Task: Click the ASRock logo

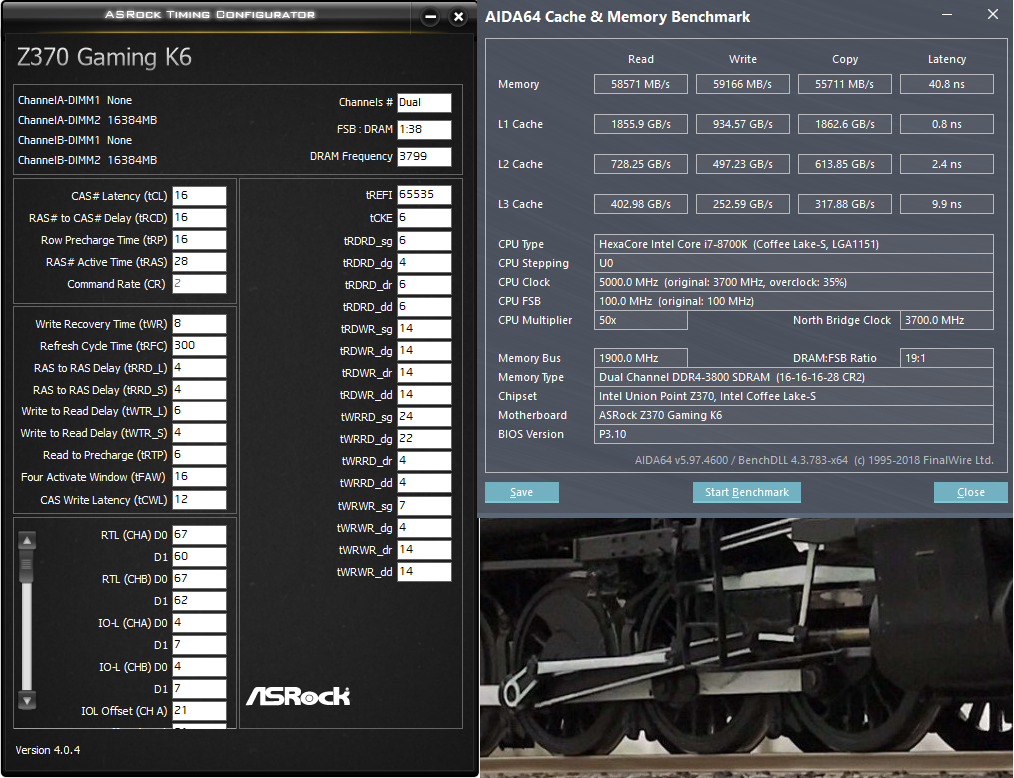Action: coord(298,695)
